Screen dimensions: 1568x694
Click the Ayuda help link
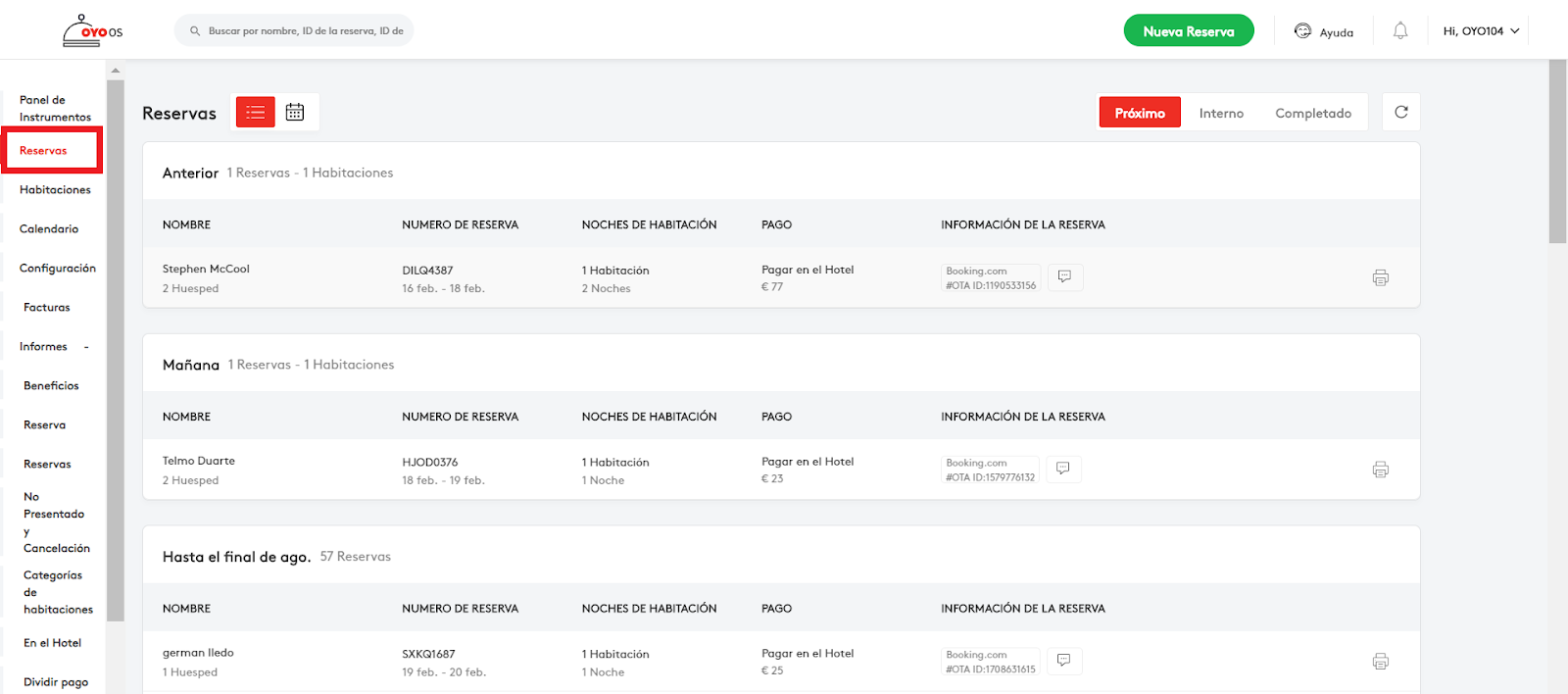click(x=1336, y=32)
